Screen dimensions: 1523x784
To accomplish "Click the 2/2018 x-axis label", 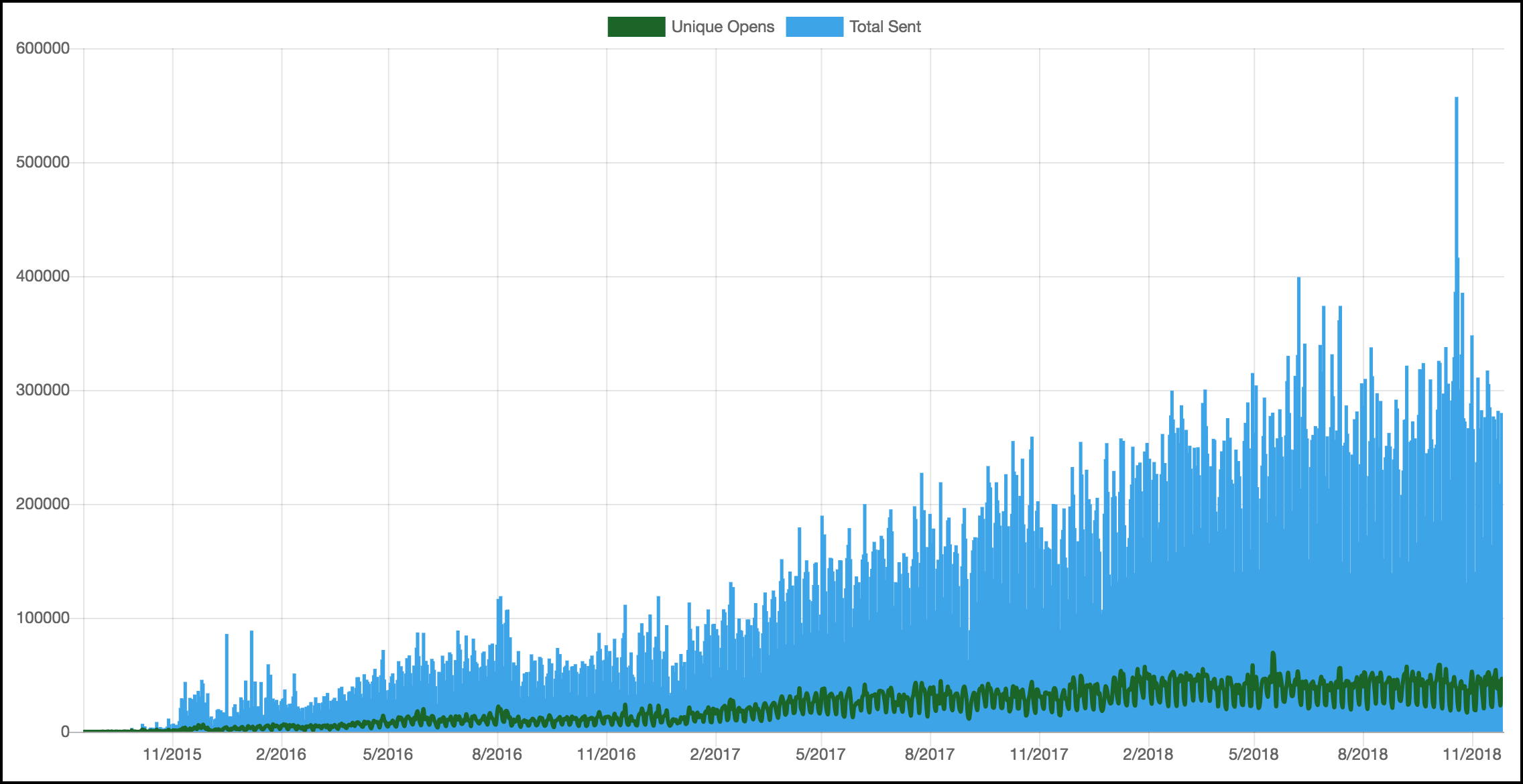I will [x=1148, y=755].
